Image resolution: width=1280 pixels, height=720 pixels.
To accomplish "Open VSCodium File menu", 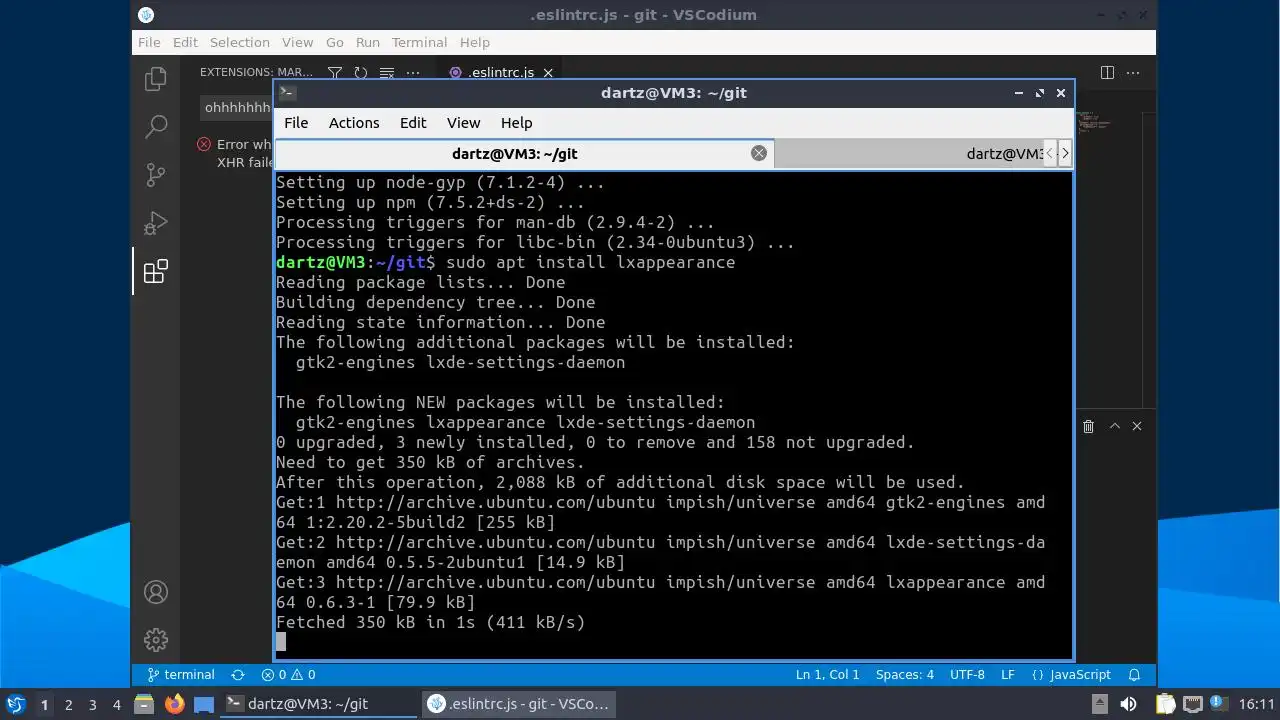I will click(149, 42).
